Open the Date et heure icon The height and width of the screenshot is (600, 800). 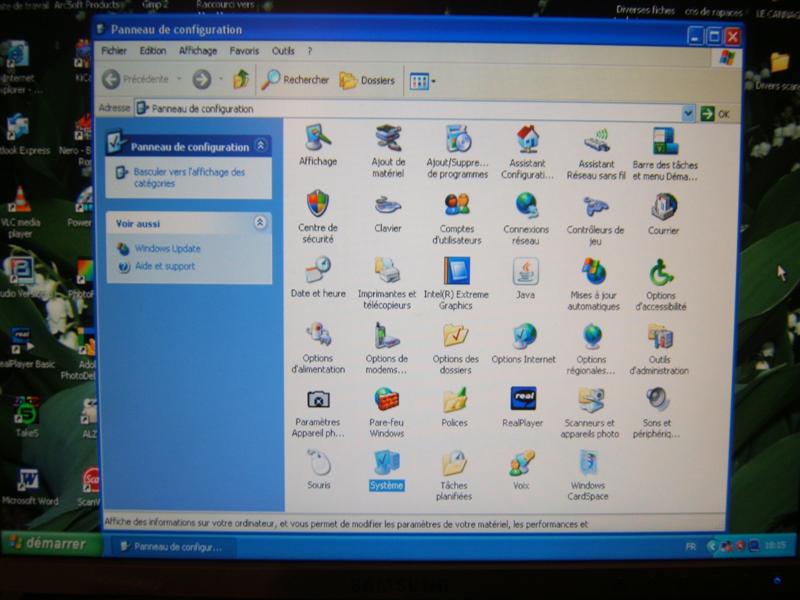318,271
